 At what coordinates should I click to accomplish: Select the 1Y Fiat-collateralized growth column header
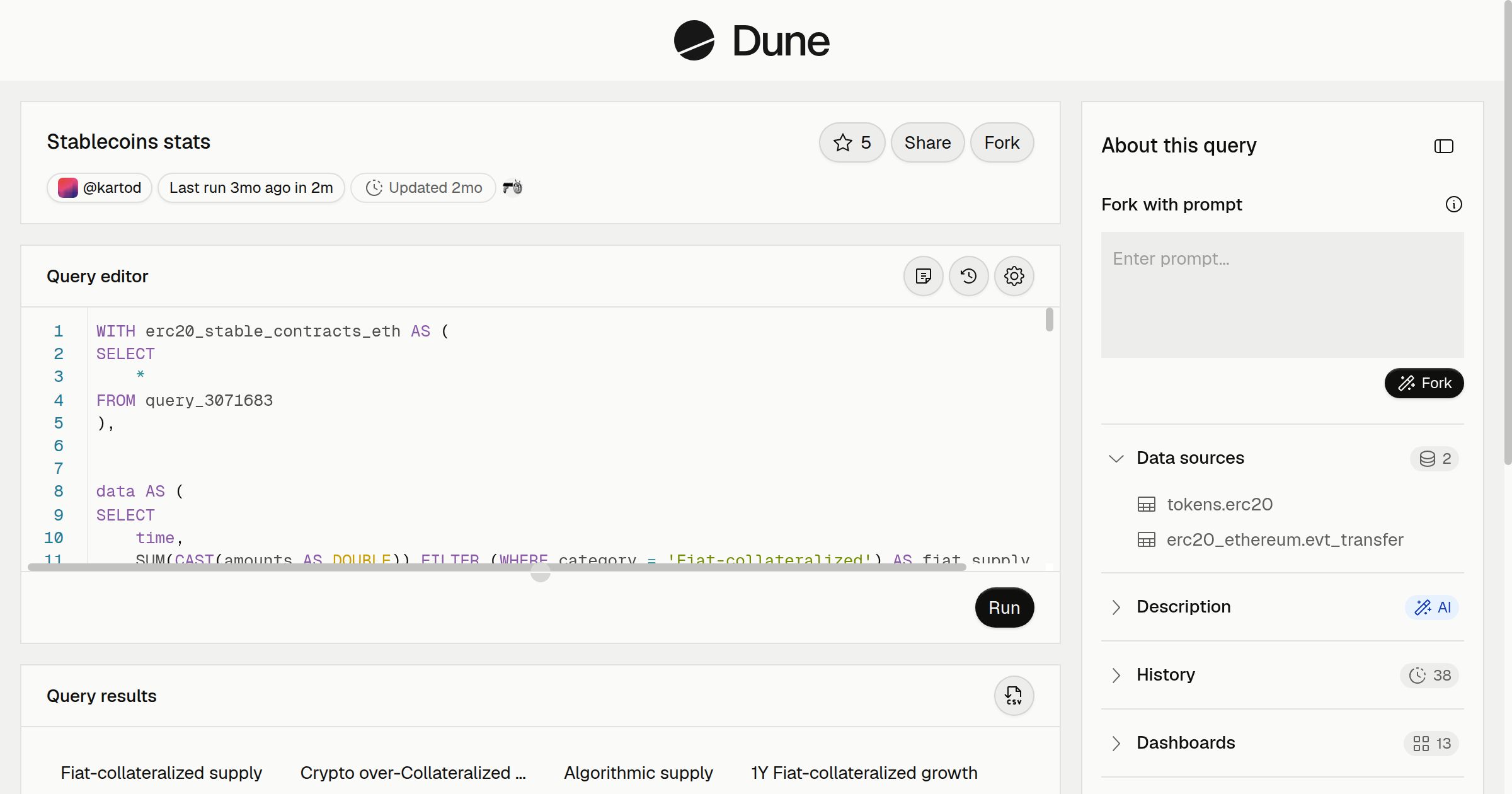tap(864, 773)
